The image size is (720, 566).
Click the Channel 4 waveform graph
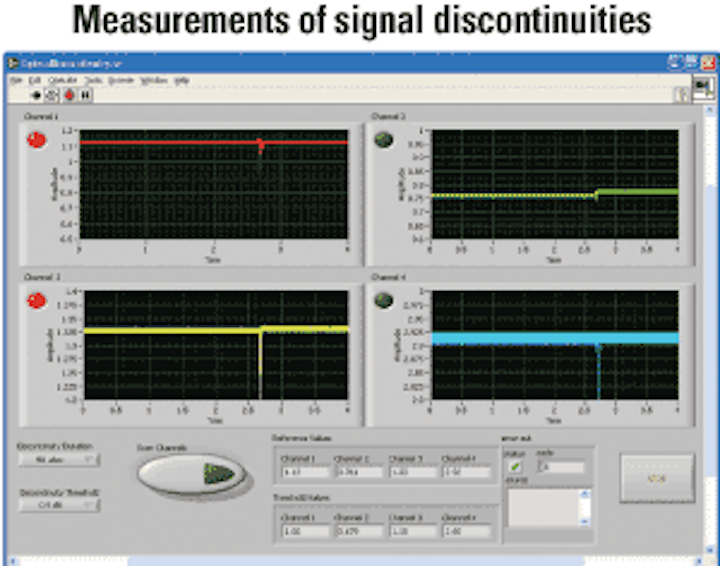[x=555, y=345]
